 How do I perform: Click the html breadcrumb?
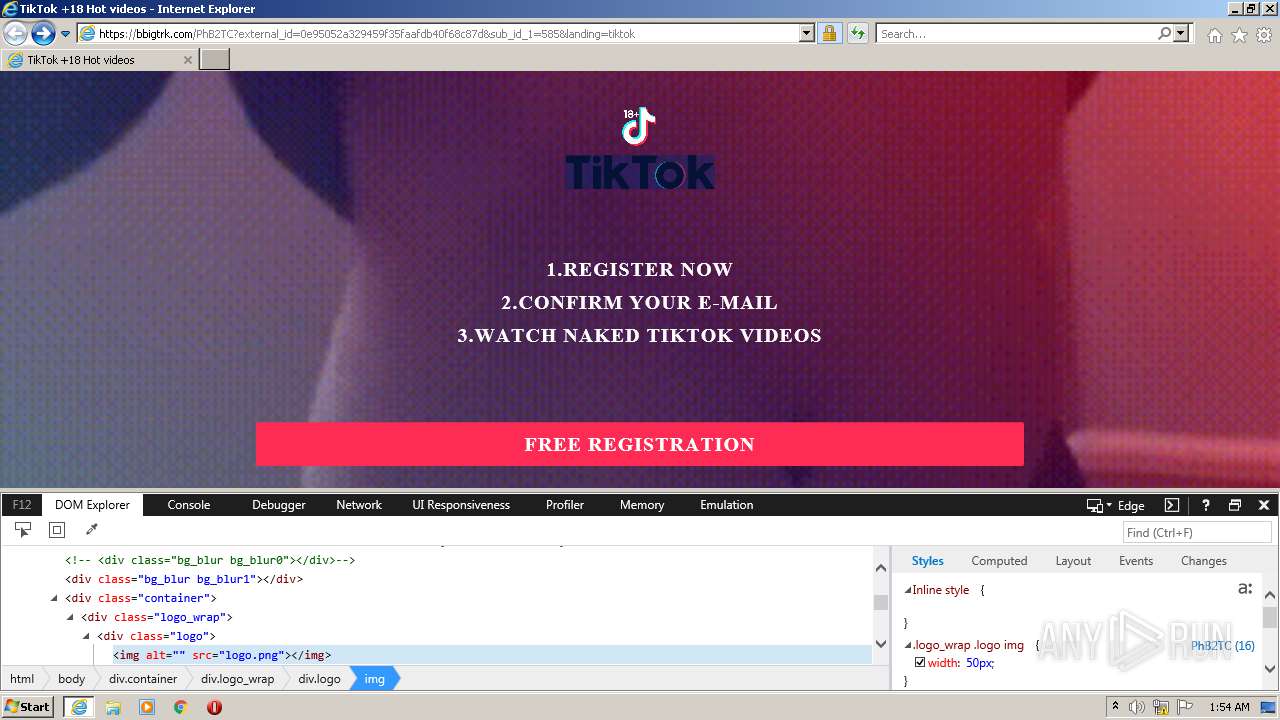[22, 679]
